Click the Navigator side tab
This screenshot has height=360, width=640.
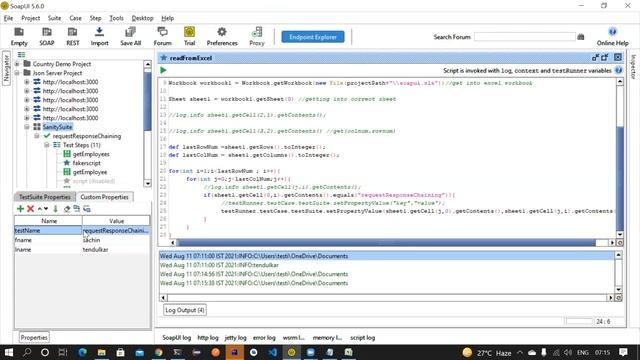pyautogui.click(x=6, y=68)
